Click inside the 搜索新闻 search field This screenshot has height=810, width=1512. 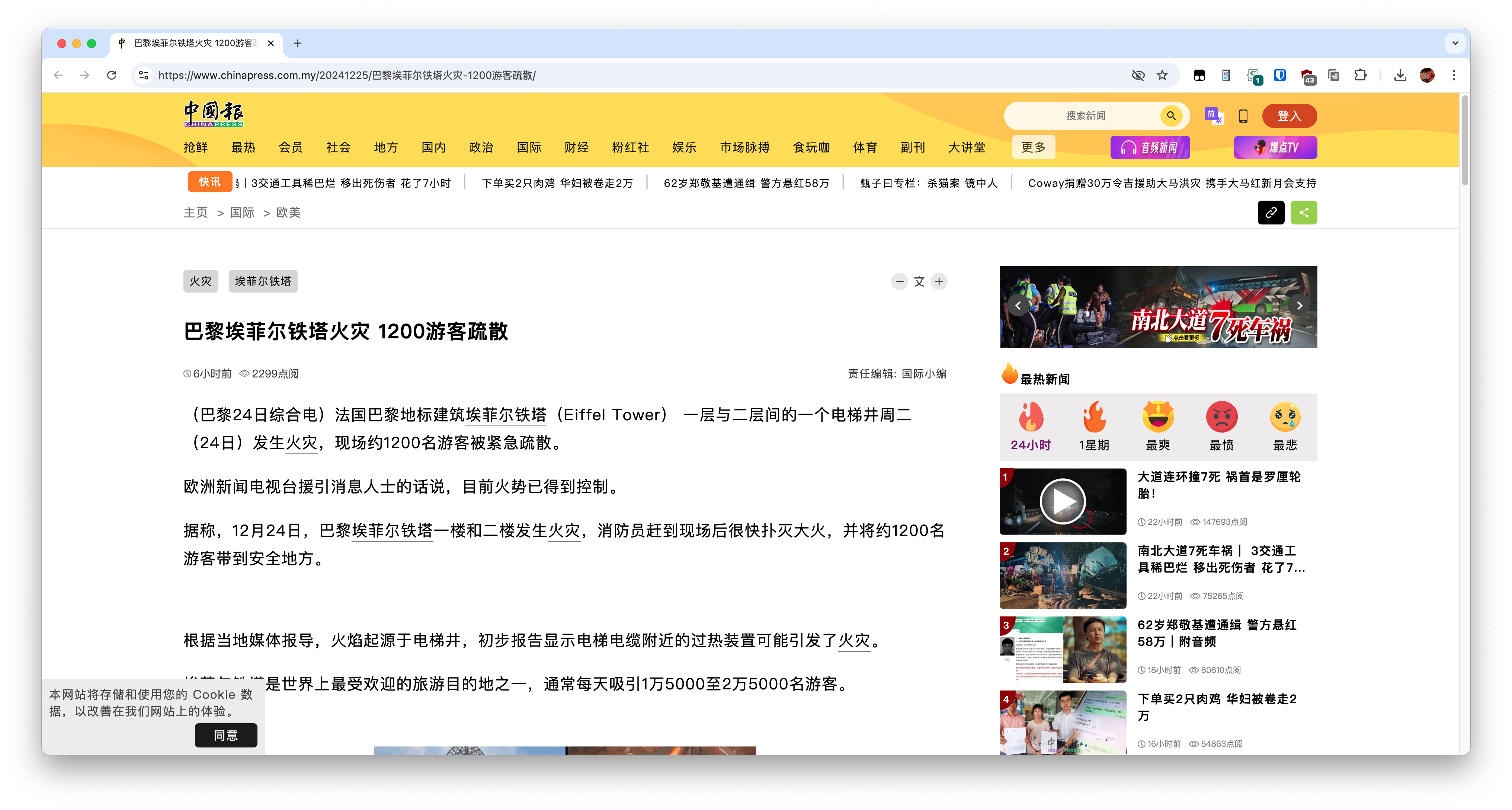[x=1092, y=116]
